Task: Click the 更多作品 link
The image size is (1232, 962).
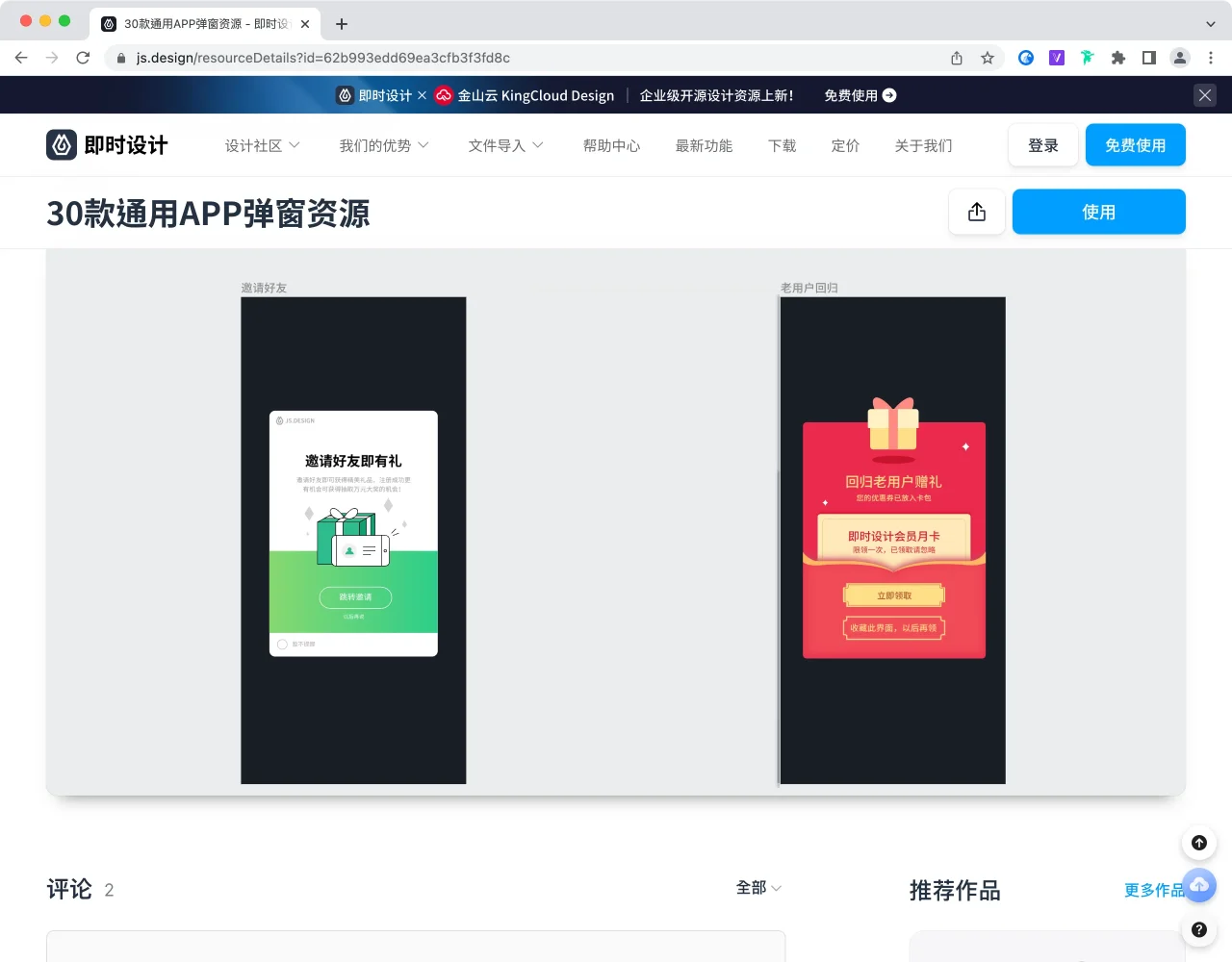Action: click(x=1154, y=890)
